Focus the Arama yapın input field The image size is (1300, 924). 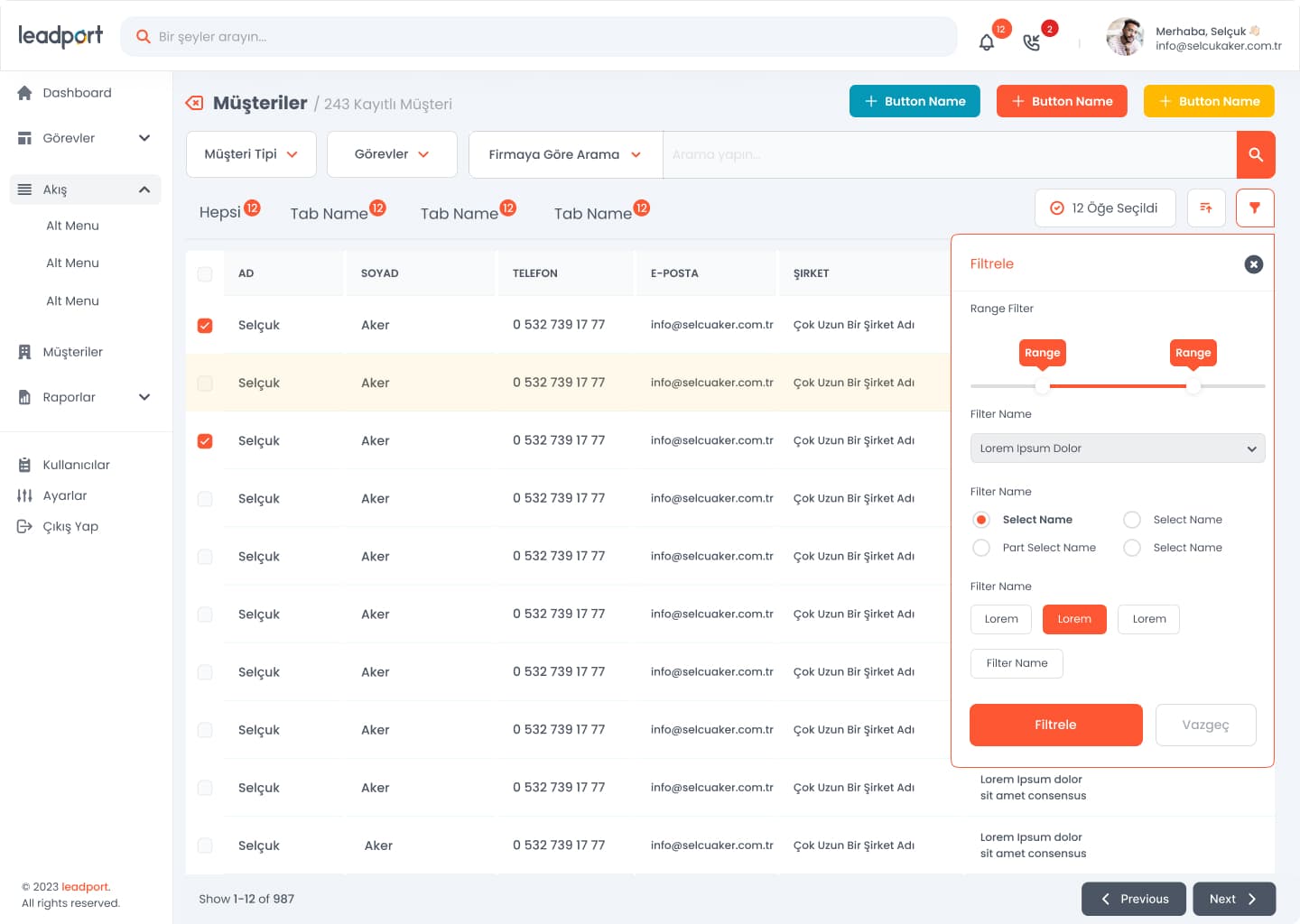pyautogui.click(x=950, y=154)
